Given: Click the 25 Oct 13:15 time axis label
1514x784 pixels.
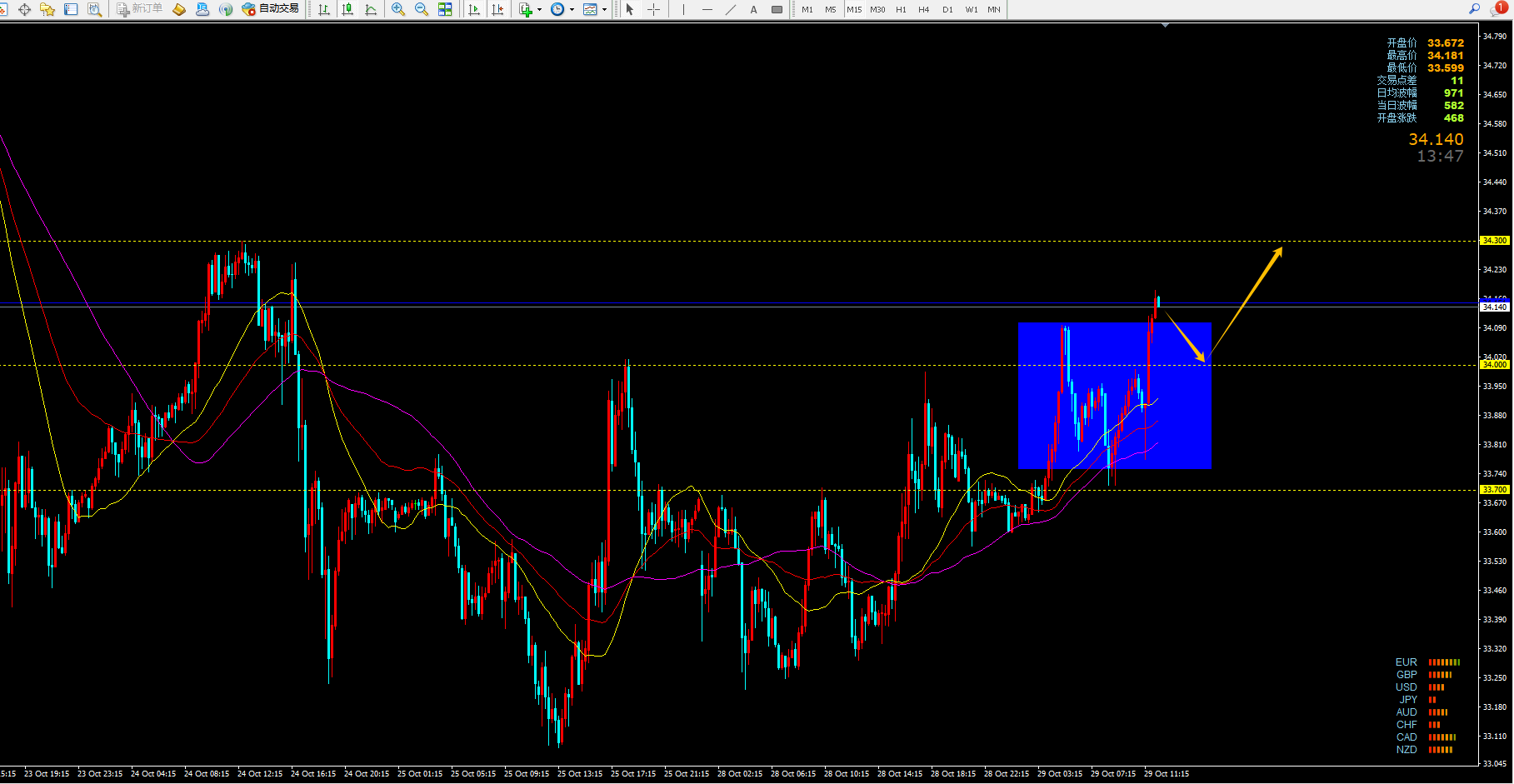Looking at the screenshot, I should 579,774.
